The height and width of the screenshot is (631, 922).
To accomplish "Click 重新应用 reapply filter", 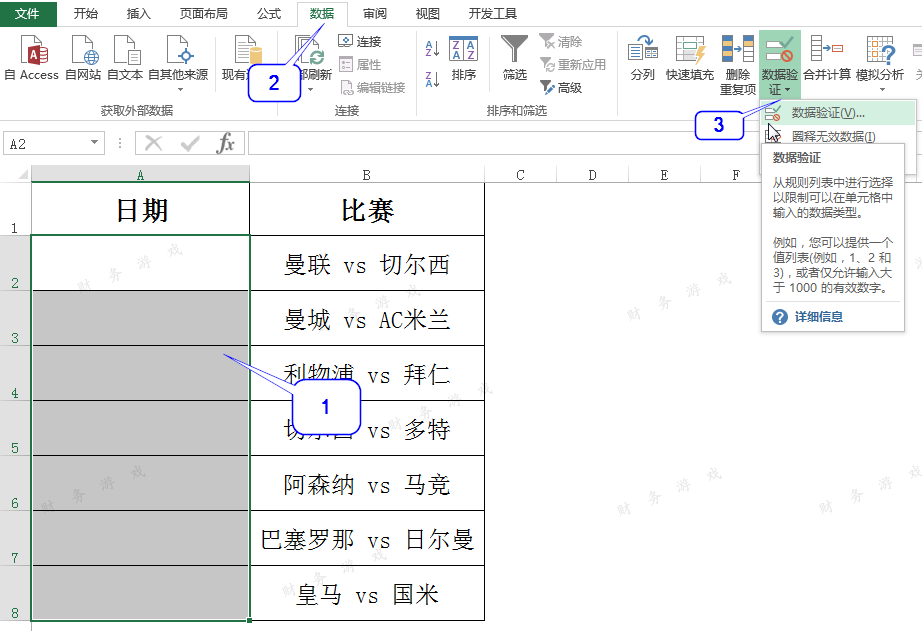I will [573, 65].
